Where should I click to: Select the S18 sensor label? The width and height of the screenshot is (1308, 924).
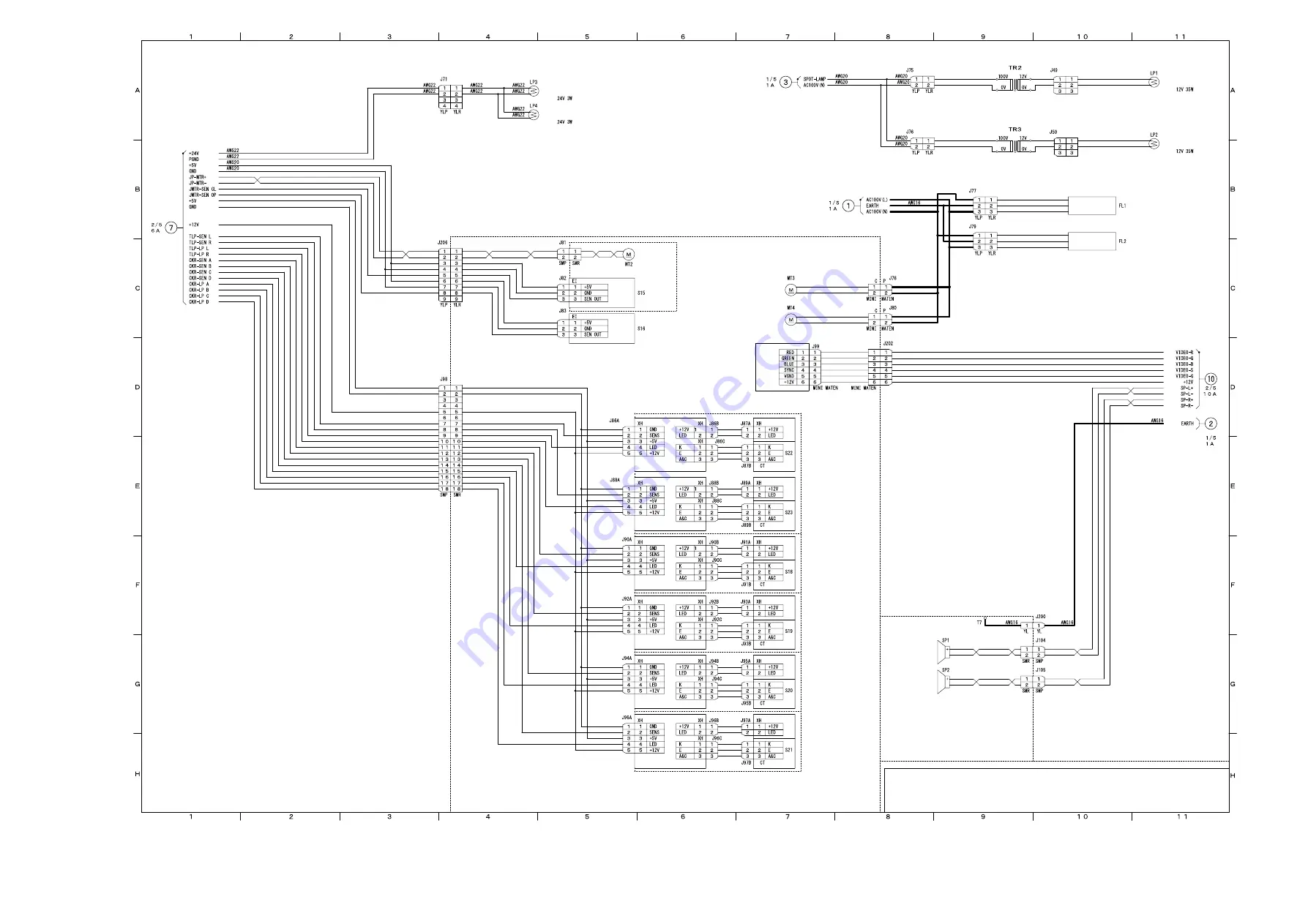tap(789, 572)
